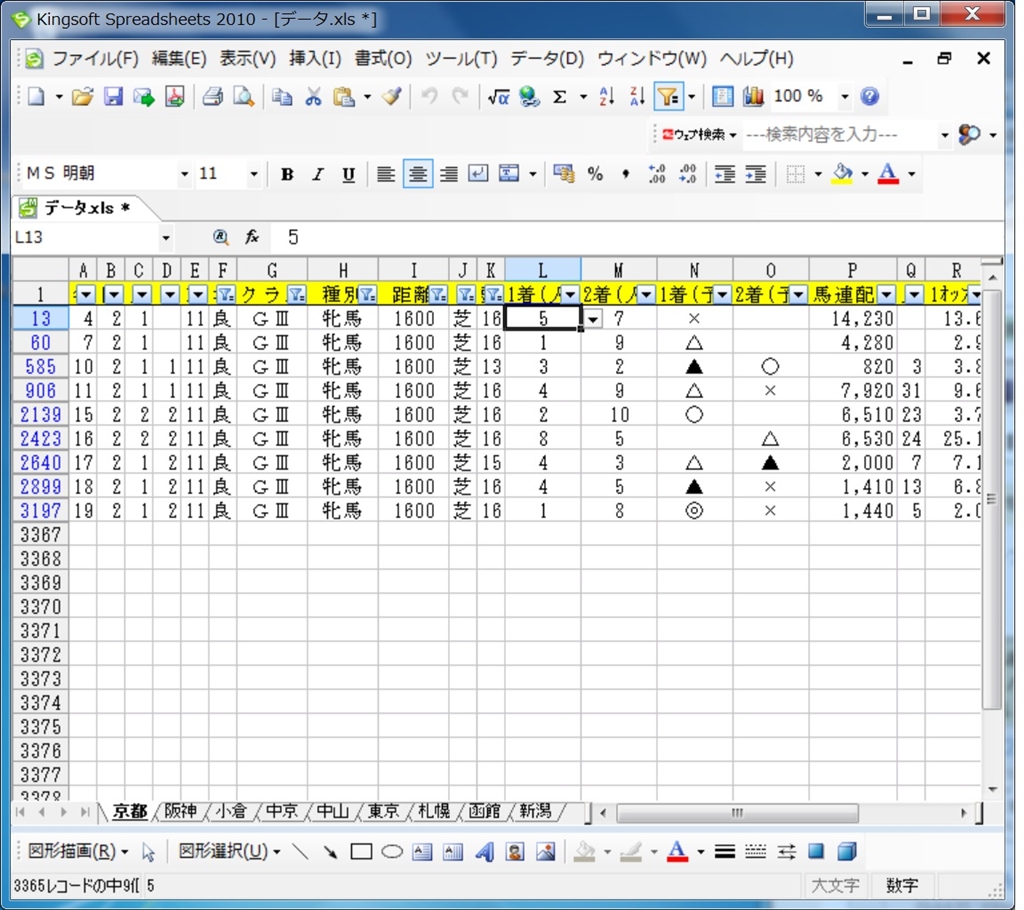The height and width of the screenshot is (910, 1024).
Task: Open filter dropdown on 馬連配 column
Action: 886,295
